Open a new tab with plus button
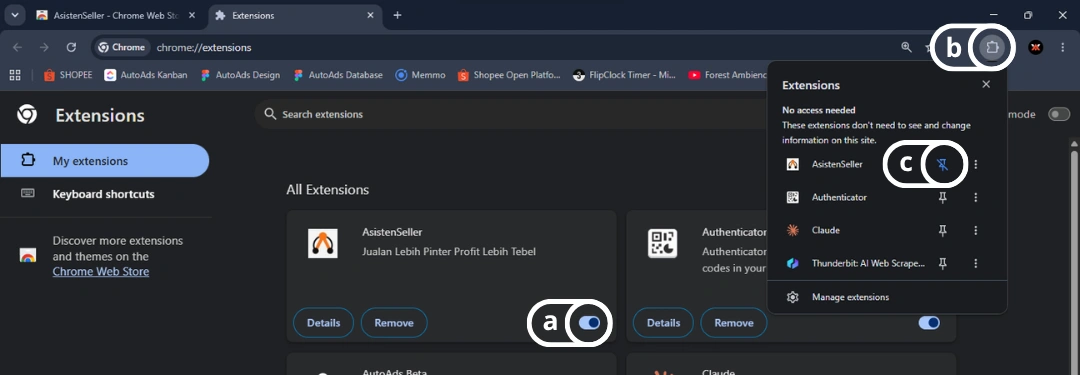Image resolution: width=1080 pixels, height=375 pixels. point(397,15)
